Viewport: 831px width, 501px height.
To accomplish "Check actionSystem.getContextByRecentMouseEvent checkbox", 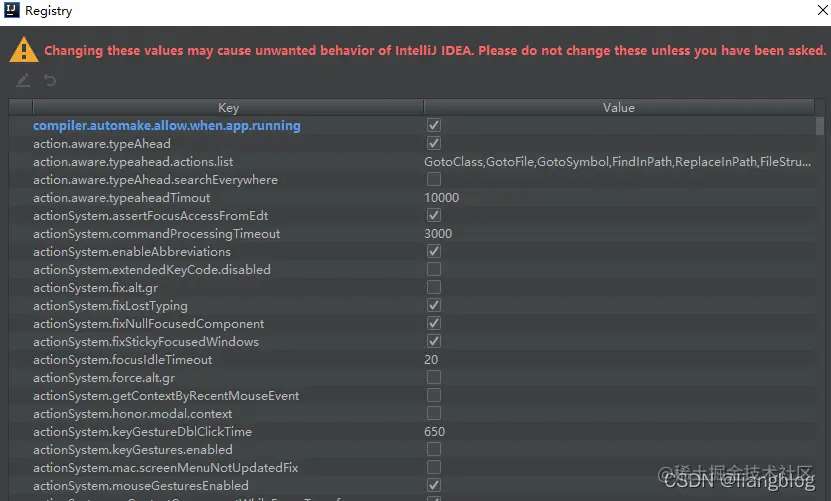I will [434, 395].
